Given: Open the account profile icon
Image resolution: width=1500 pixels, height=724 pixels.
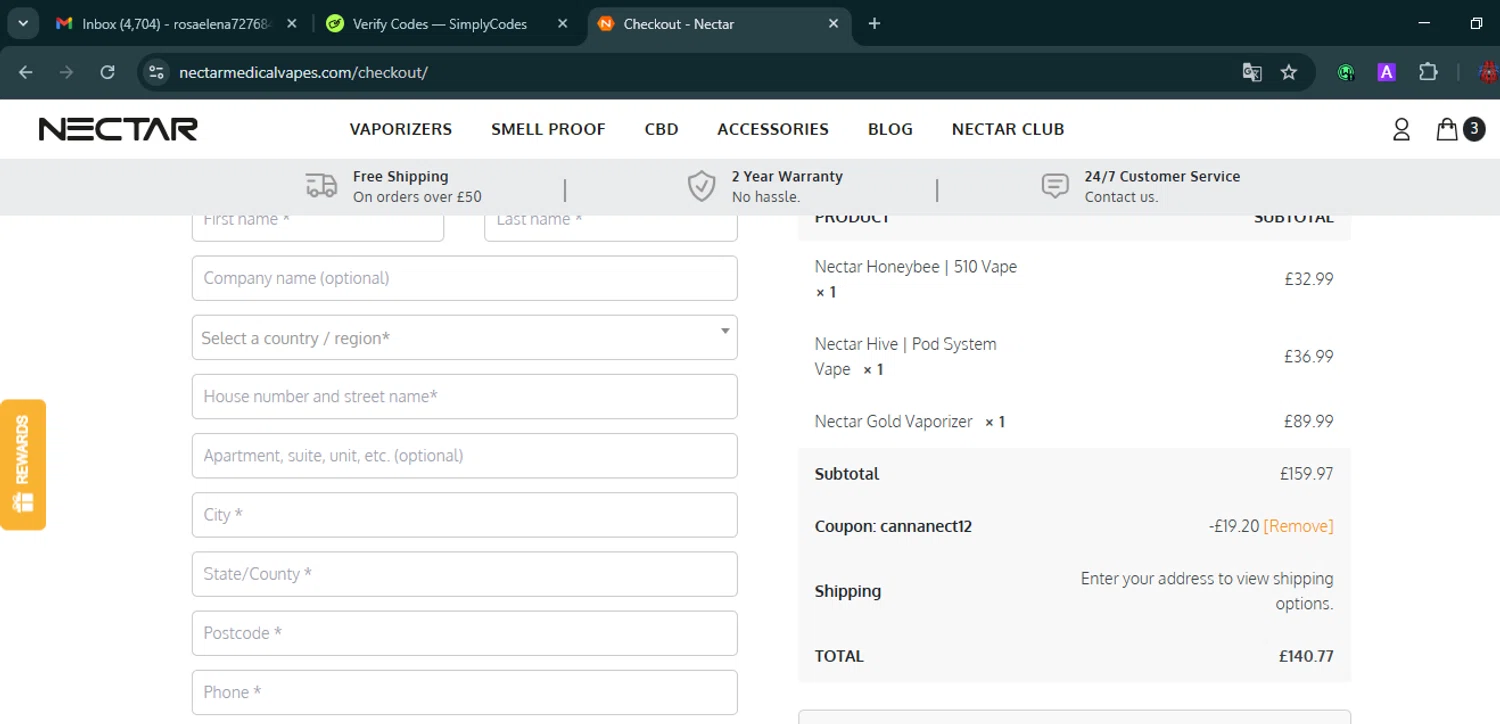Looking at the screenshot, I should [x=1401, y=129].
